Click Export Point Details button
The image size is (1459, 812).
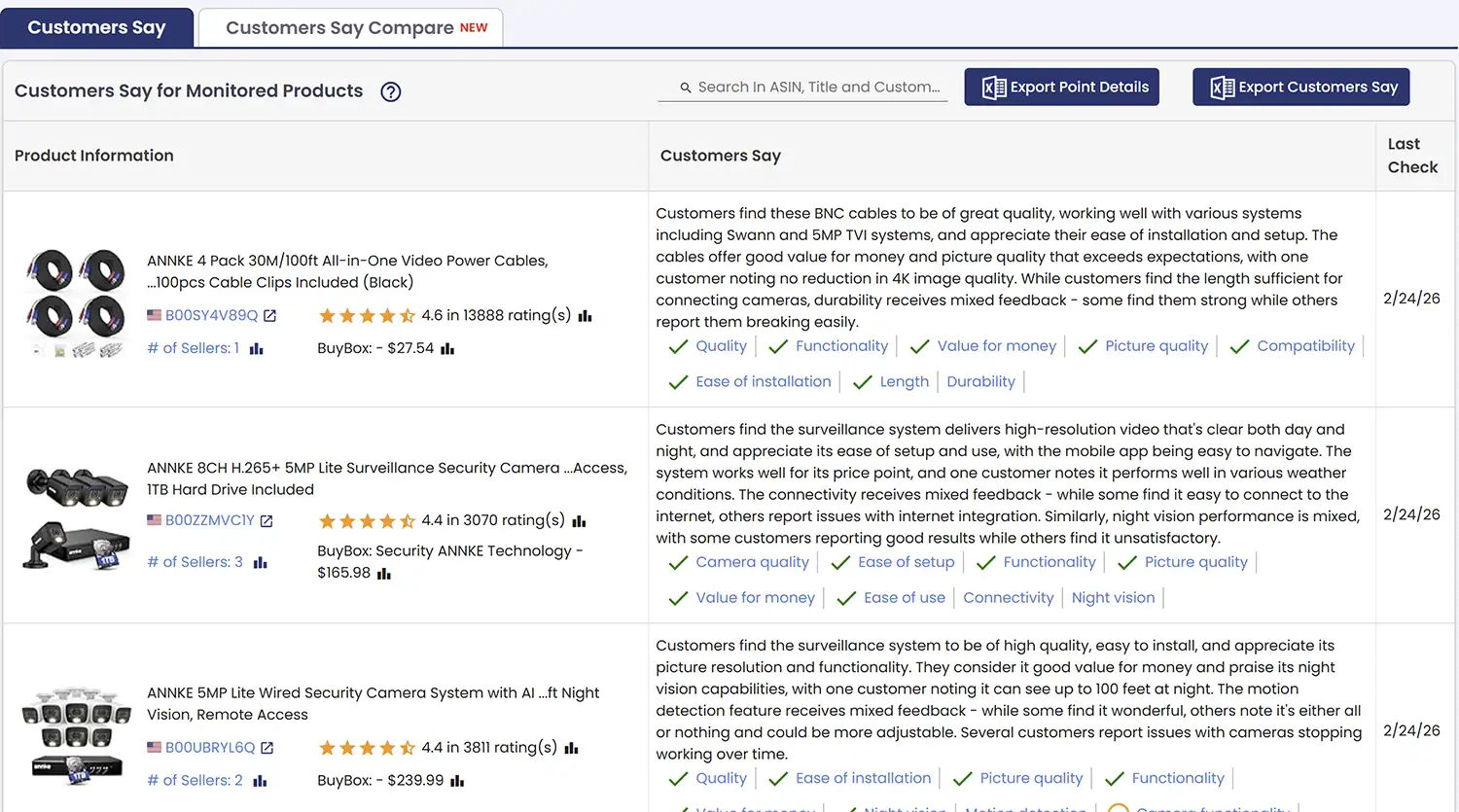click(1061, 88)
